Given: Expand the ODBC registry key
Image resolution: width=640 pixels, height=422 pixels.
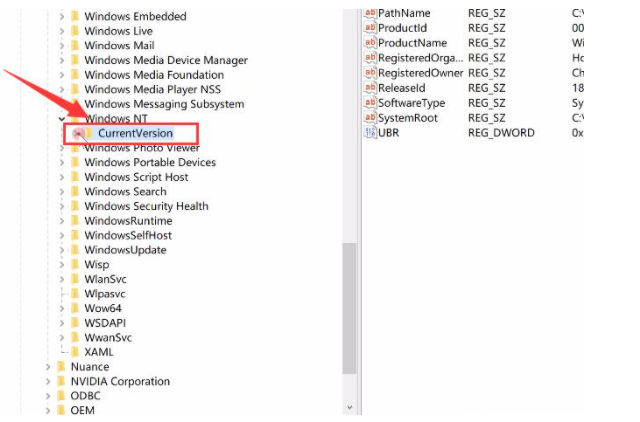Looking at the screenshot, I should point(48,396).
